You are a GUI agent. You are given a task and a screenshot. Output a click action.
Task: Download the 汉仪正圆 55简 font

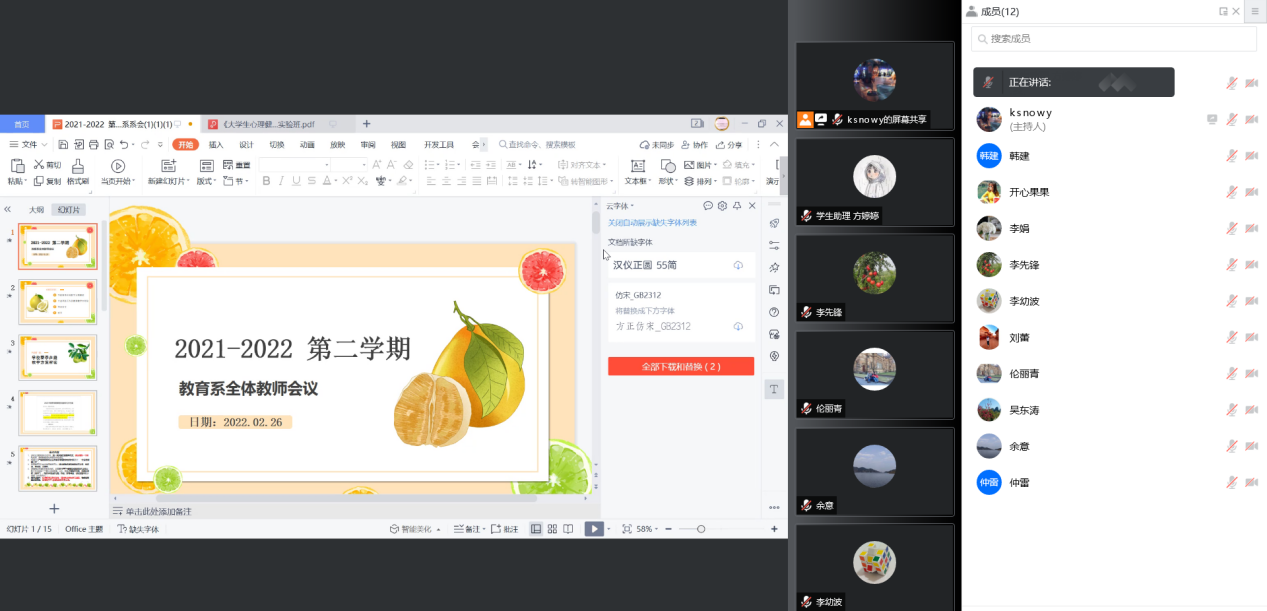[x=738, y=265]
